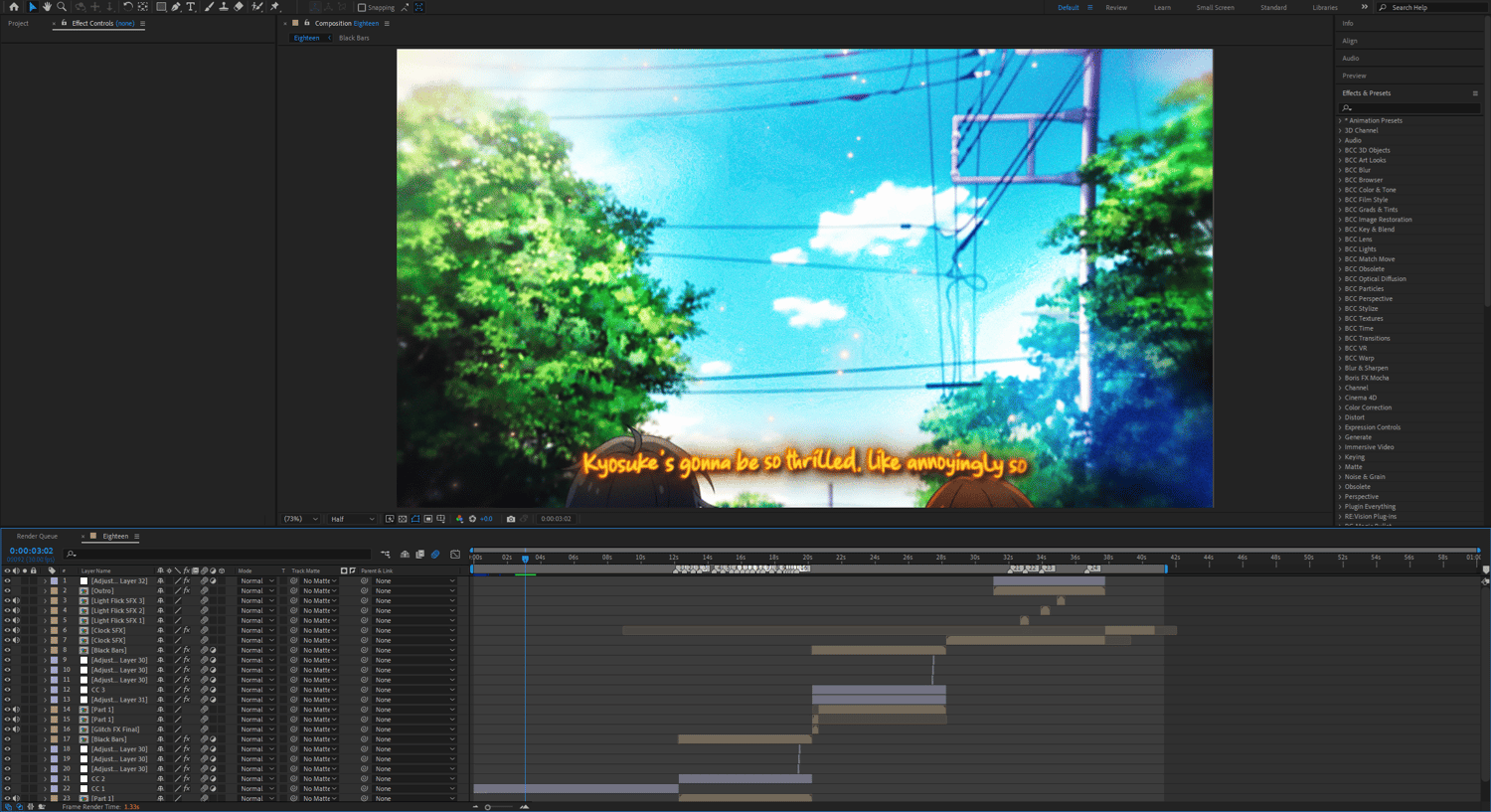Enable the Snapping checkbox
1491x812 pixels.
[x=362, y=8]
